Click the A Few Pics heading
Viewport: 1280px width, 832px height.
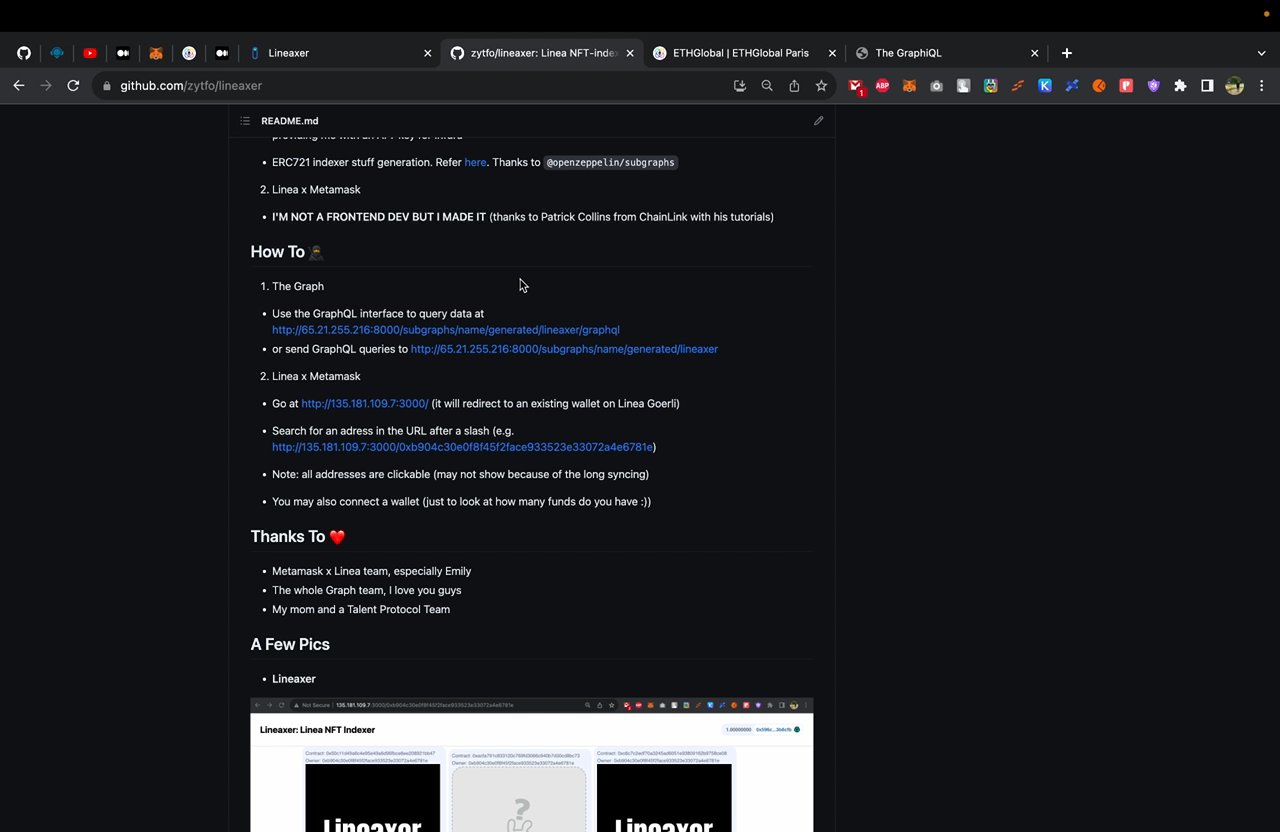click(x=290, y=645)
